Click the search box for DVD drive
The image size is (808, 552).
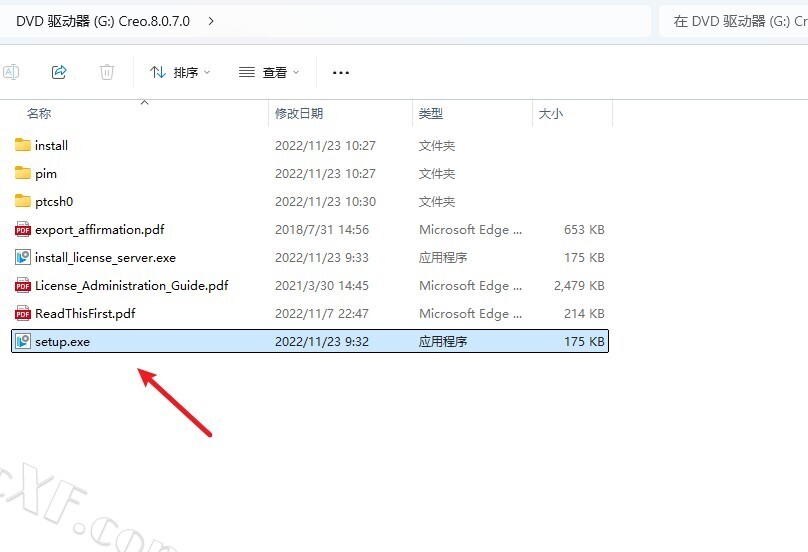coord(734,21)
